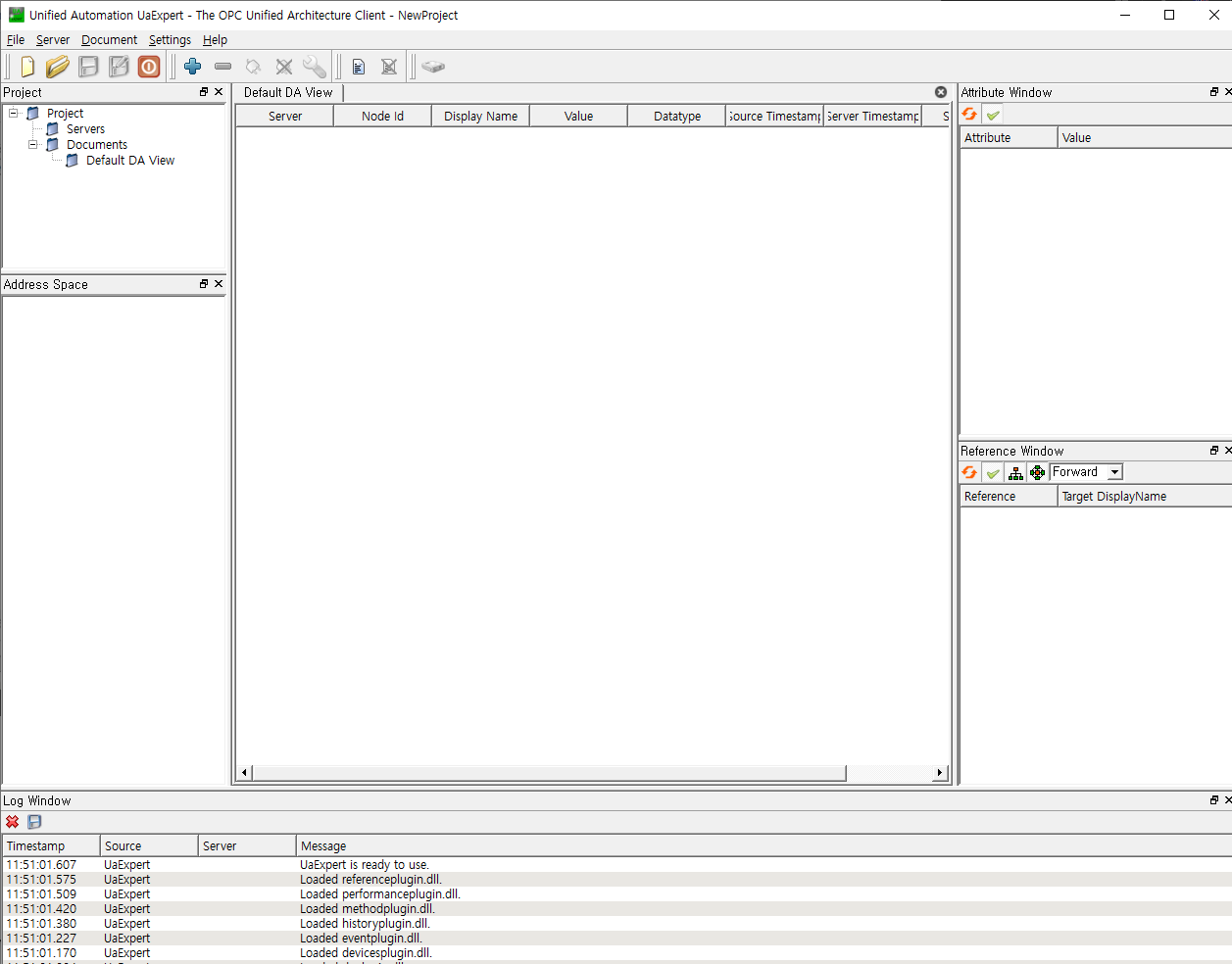The image size is (1232, 964).
Task: Save the log with the disk icon
Action: pyautogui.click(x=34, y=822)
